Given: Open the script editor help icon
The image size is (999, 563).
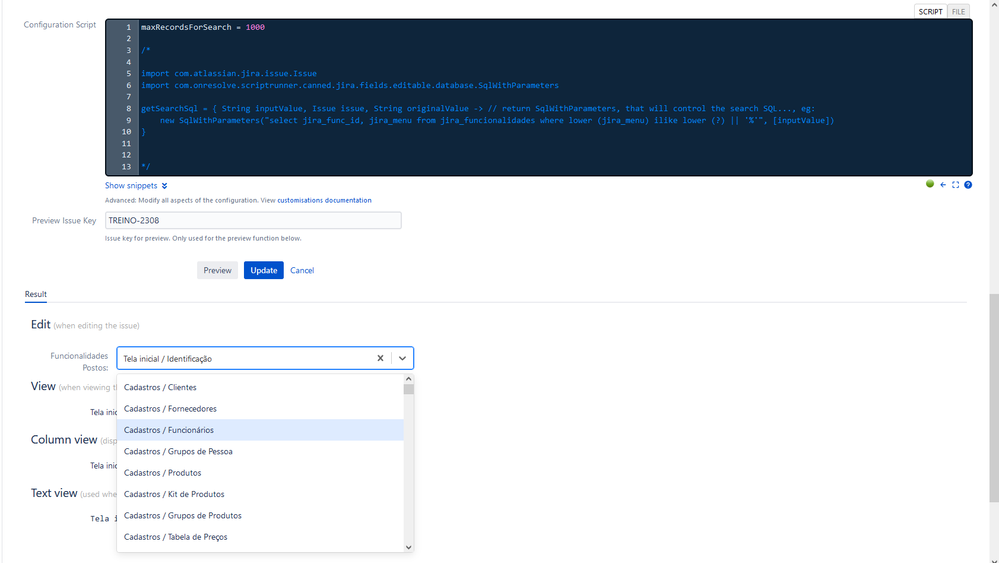Looking at the screenshot, I should point(968,185).
